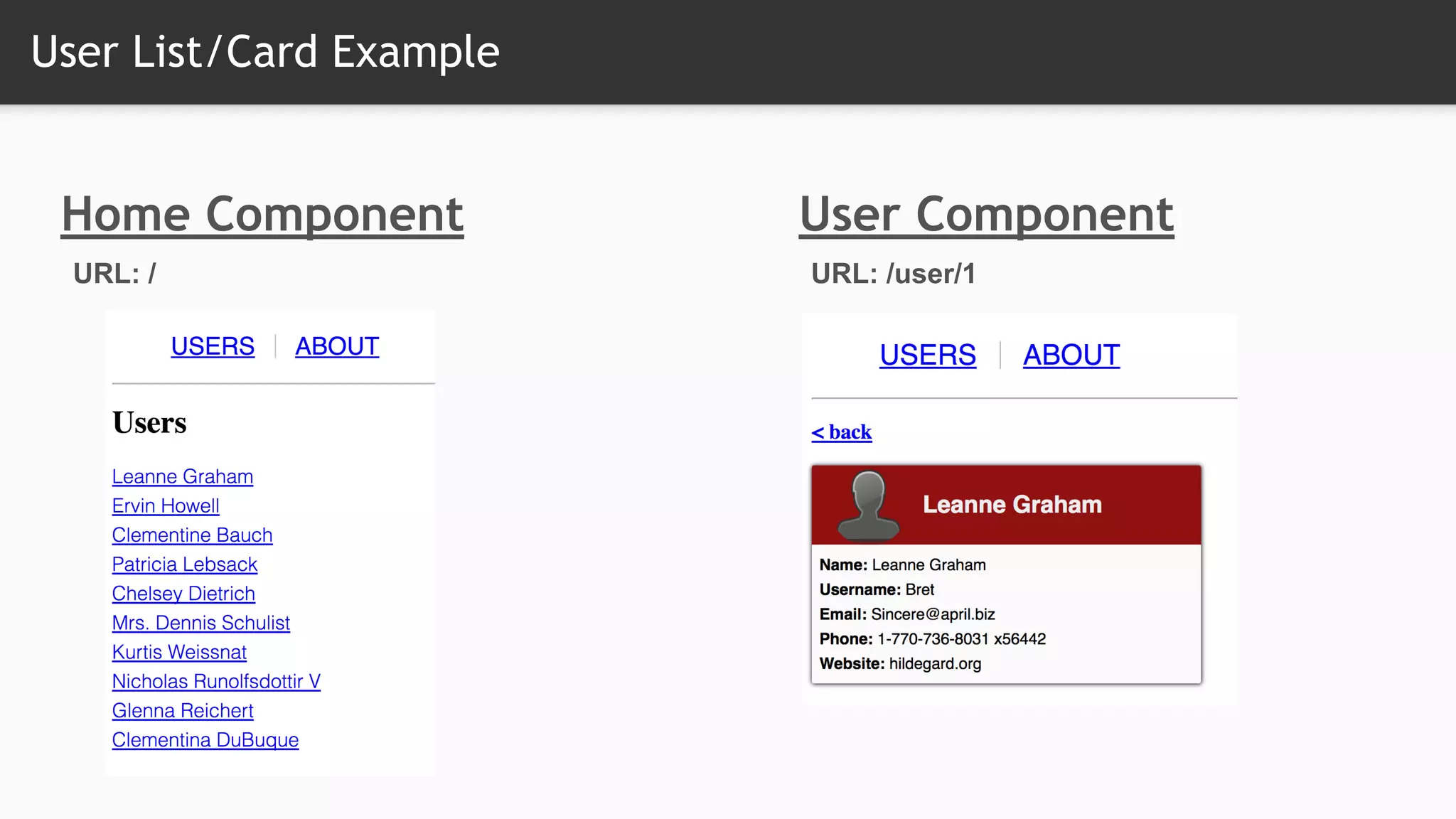1456x819 pixels.
Task: Click the 'Home Component' title
Action: click(x=262, y=215)
